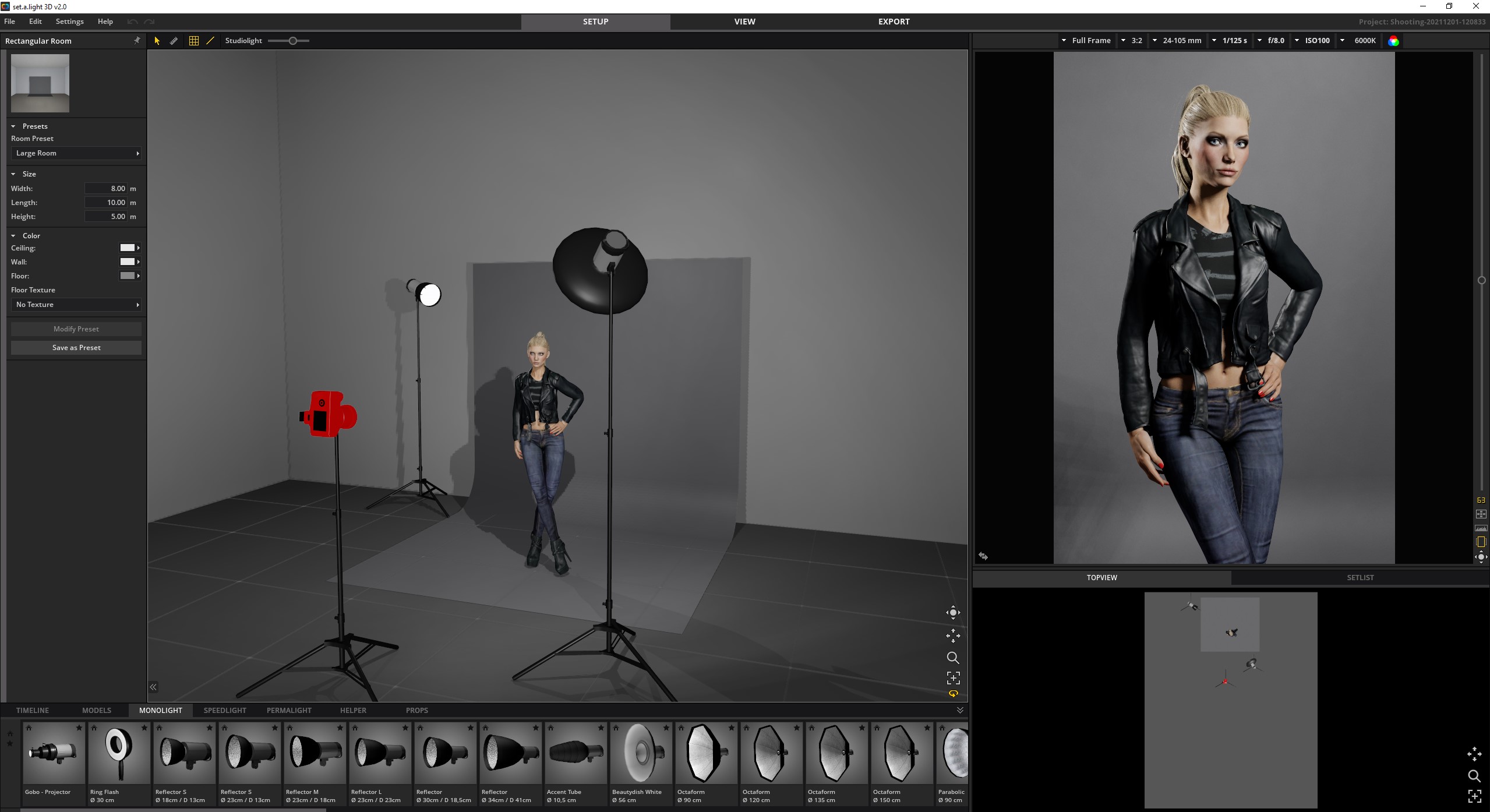
Task: Open the EXPORT section
Action: pos(894,22)
